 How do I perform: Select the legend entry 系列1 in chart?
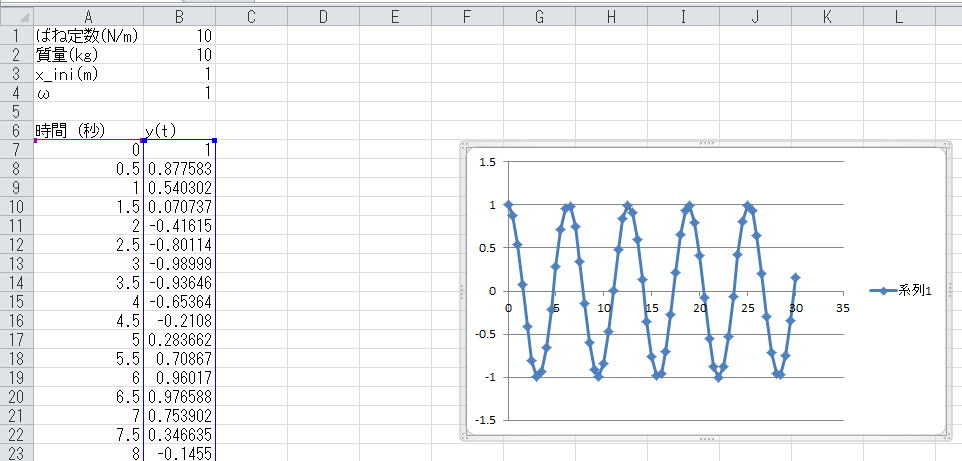click(909, 291)
